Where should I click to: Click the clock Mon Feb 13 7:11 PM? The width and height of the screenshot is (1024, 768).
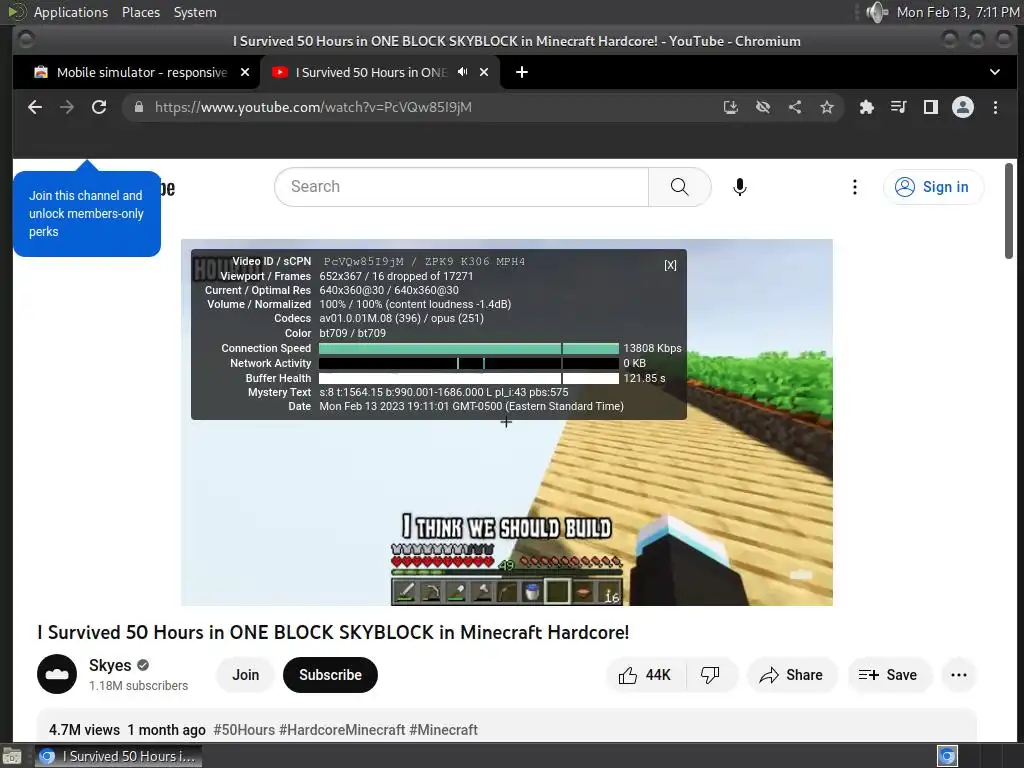tap(958, 12)
